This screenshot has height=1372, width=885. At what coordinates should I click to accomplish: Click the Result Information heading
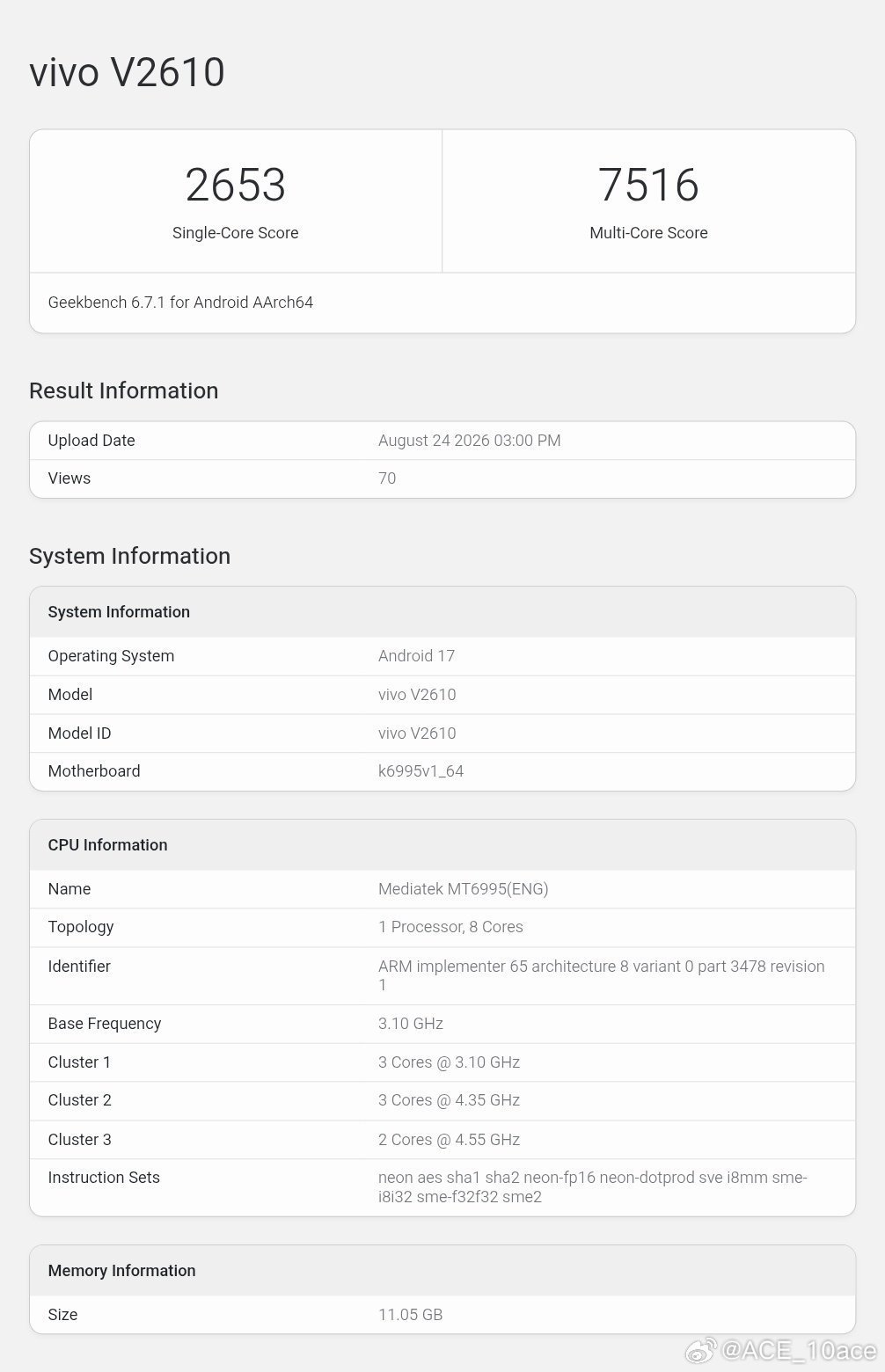(x=123, y=390)
